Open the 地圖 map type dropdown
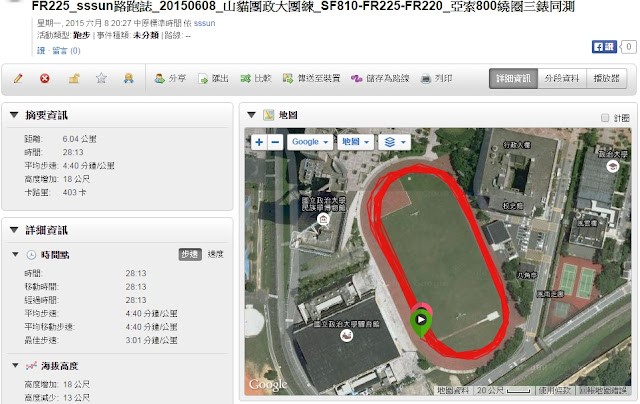640x404 pixels. (355, 142)
